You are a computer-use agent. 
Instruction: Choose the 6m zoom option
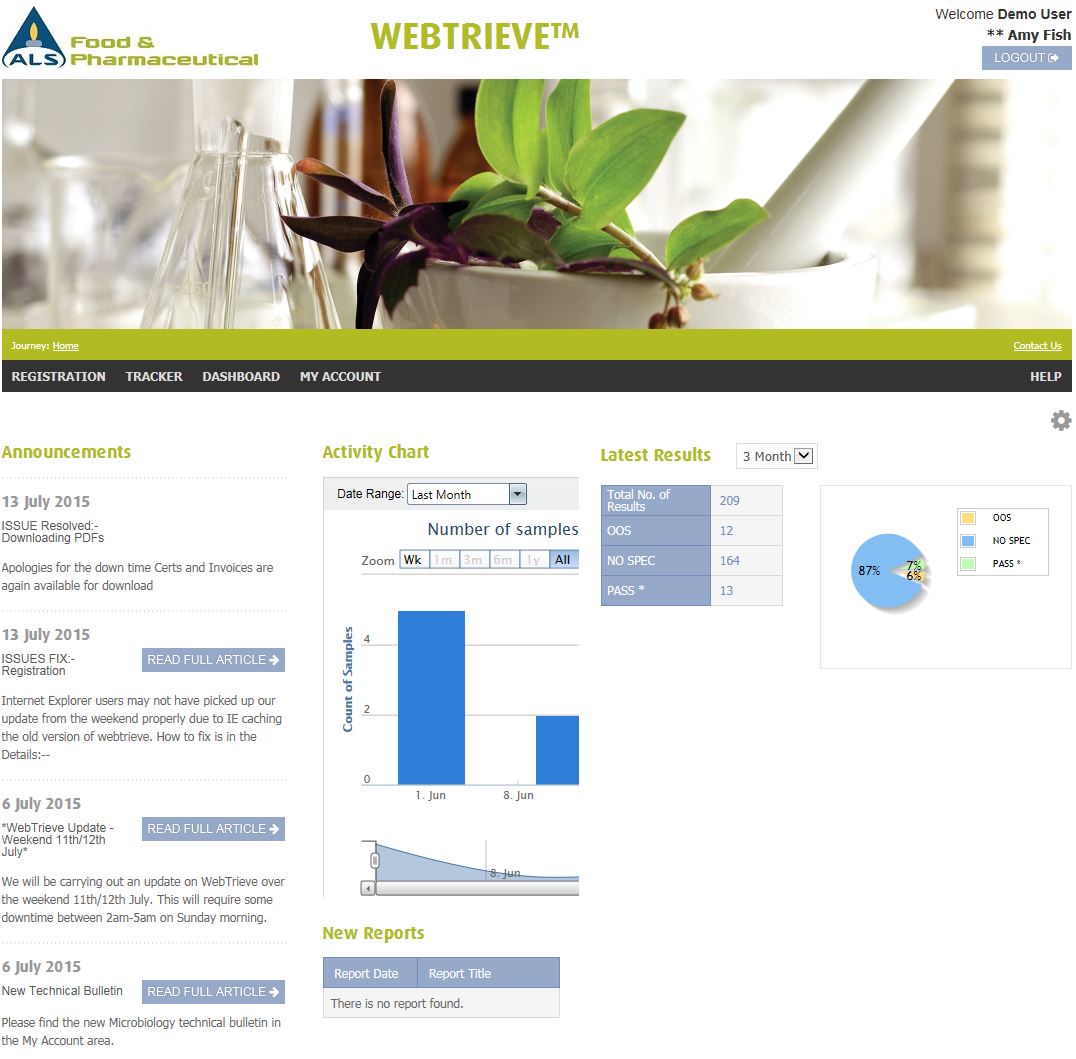click(504, 560)
